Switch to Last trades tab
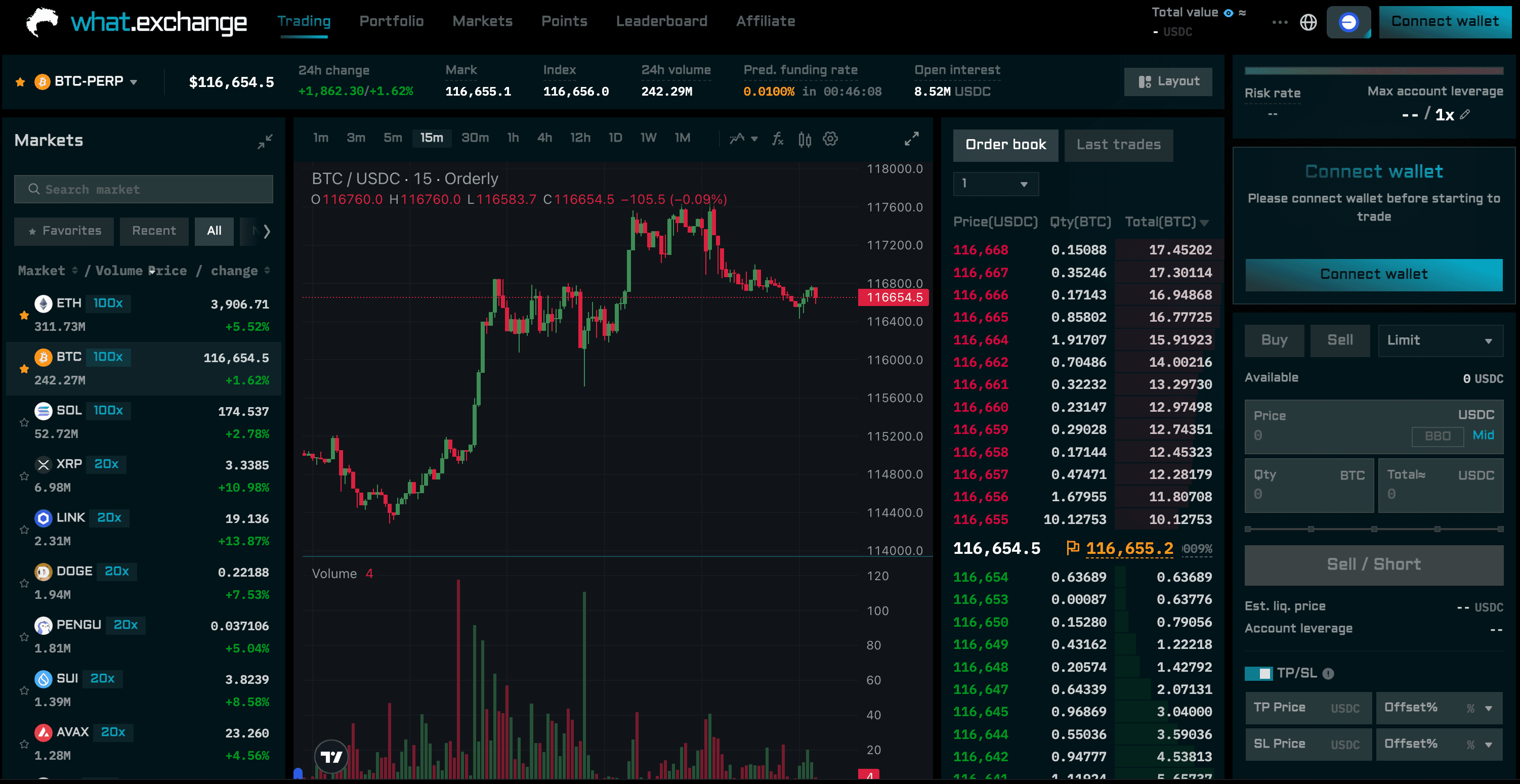Screen dimensions: 1520x784 pyautogui.click(x=1118, y=145)
